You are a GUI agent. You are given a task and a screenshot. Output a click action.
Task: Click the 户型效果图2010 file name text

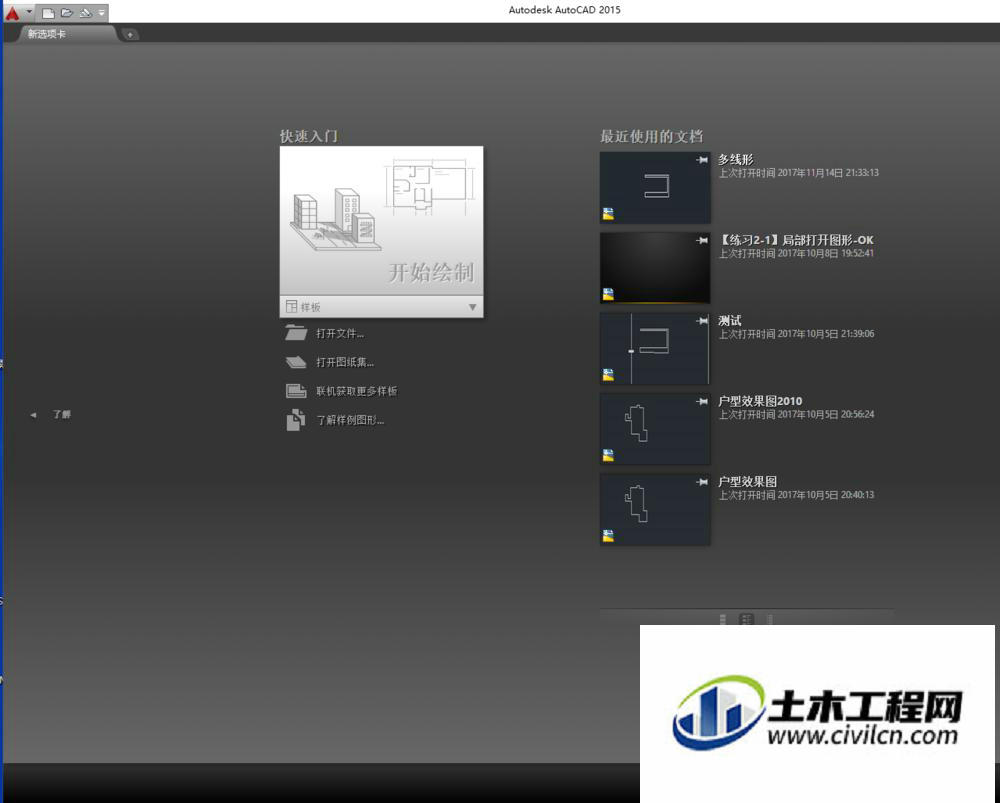[x=760, y=401]
